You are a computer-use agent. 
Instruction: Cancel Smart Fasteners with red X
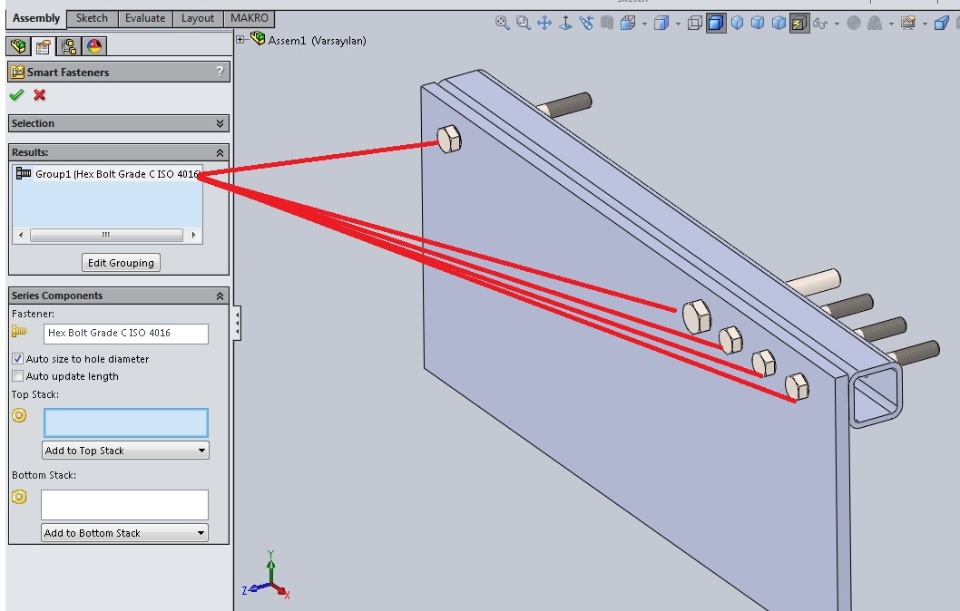pyautogui.click(x=39, y=95)
